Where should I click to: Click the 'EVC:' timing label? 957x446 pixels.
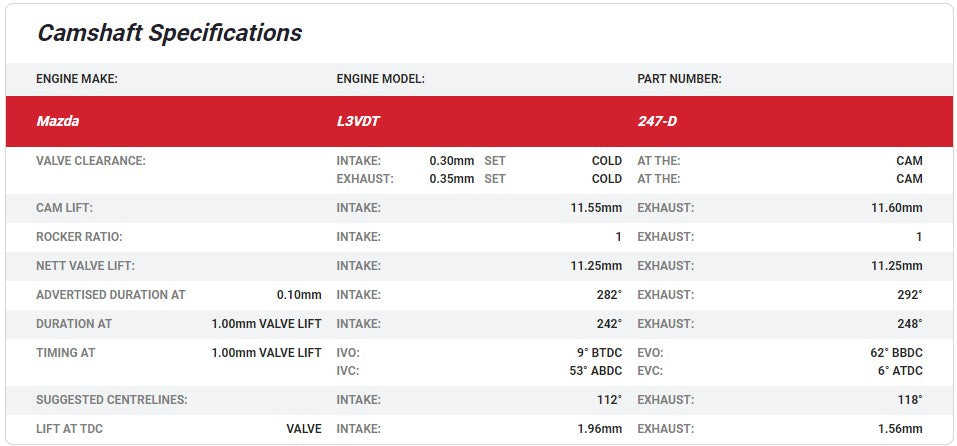click(x=650, y=371)
